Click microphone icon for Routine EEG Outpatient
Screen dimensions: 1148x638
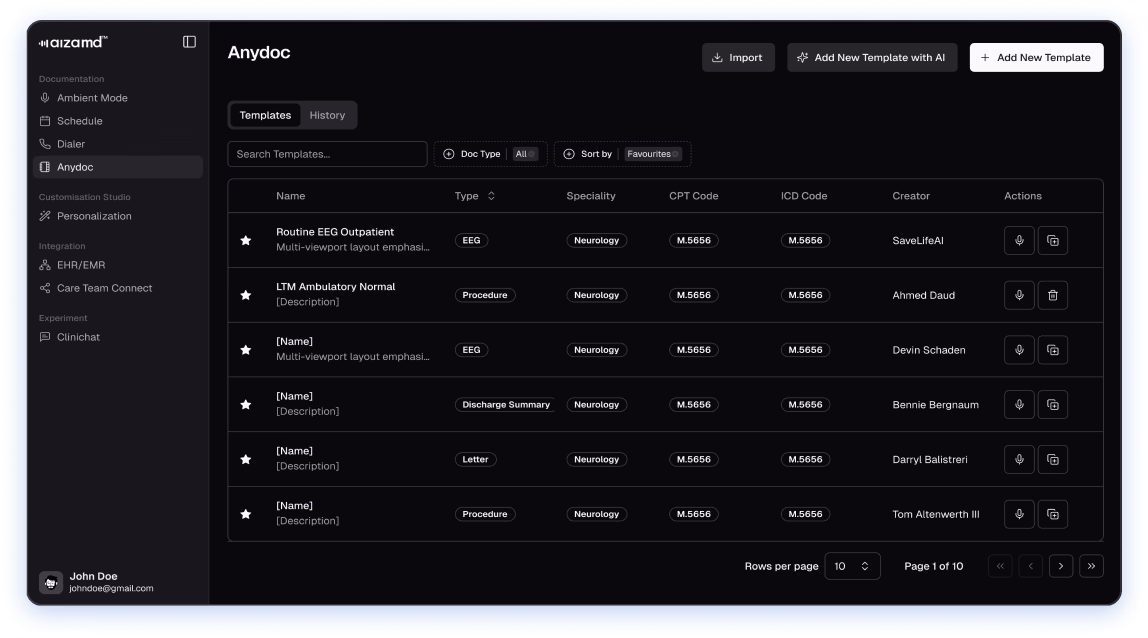click(1019, 241)
